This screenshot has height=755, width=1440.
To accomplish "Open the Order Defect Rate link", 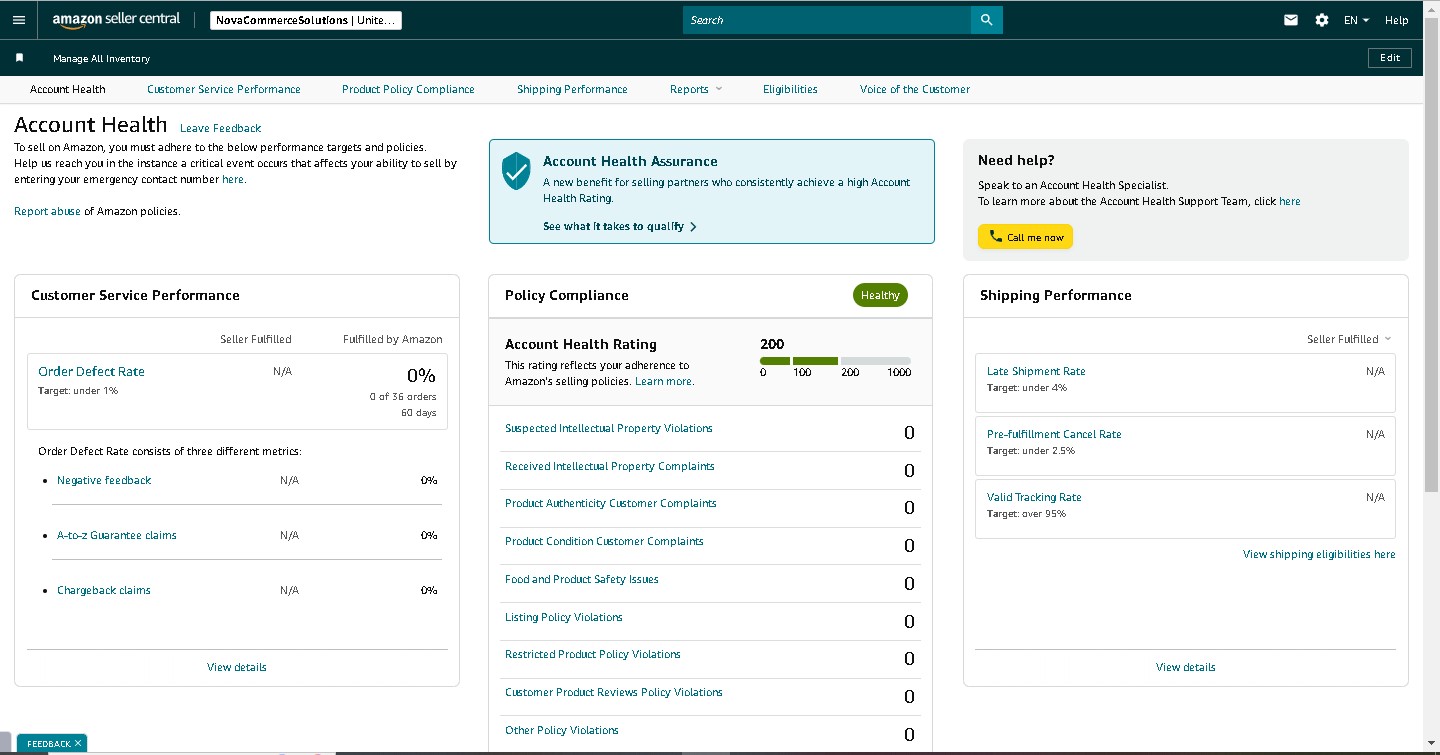I will coord(91,371).
